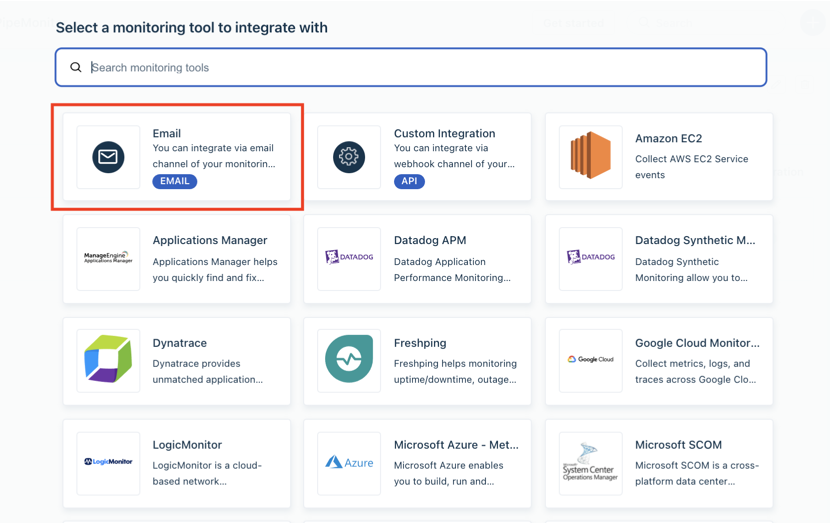The width and height of the screenshot is (831, 523).
Task: Open the Email integration title
Action: coord(166,134)
